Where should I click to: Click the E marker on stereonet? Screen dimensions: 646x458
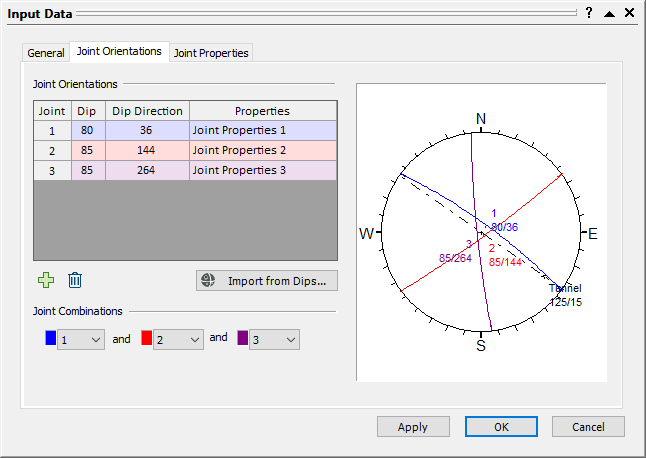[x=592, y=234]
